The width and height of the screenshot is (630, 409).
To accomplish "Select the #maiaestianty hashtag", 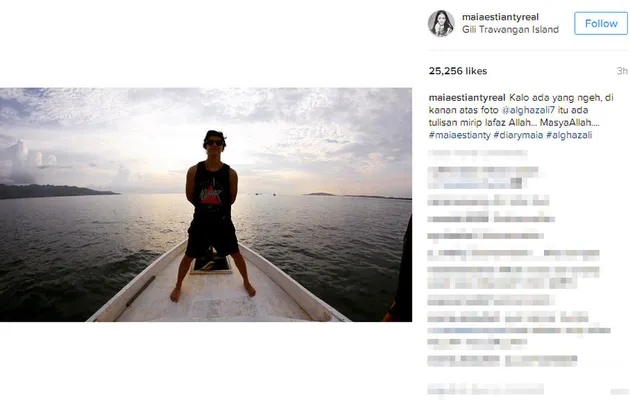I will (460, 135).
